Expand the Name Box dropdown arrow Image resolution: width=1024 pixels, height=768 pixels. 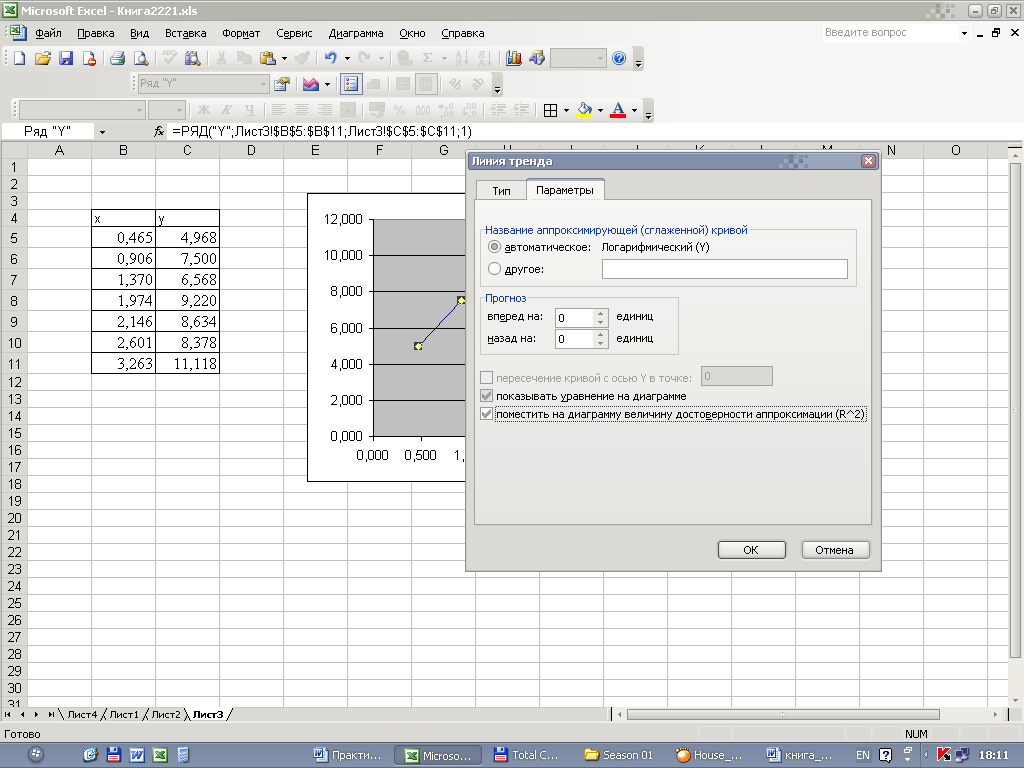pyautogui.click(x=103, y=132)
